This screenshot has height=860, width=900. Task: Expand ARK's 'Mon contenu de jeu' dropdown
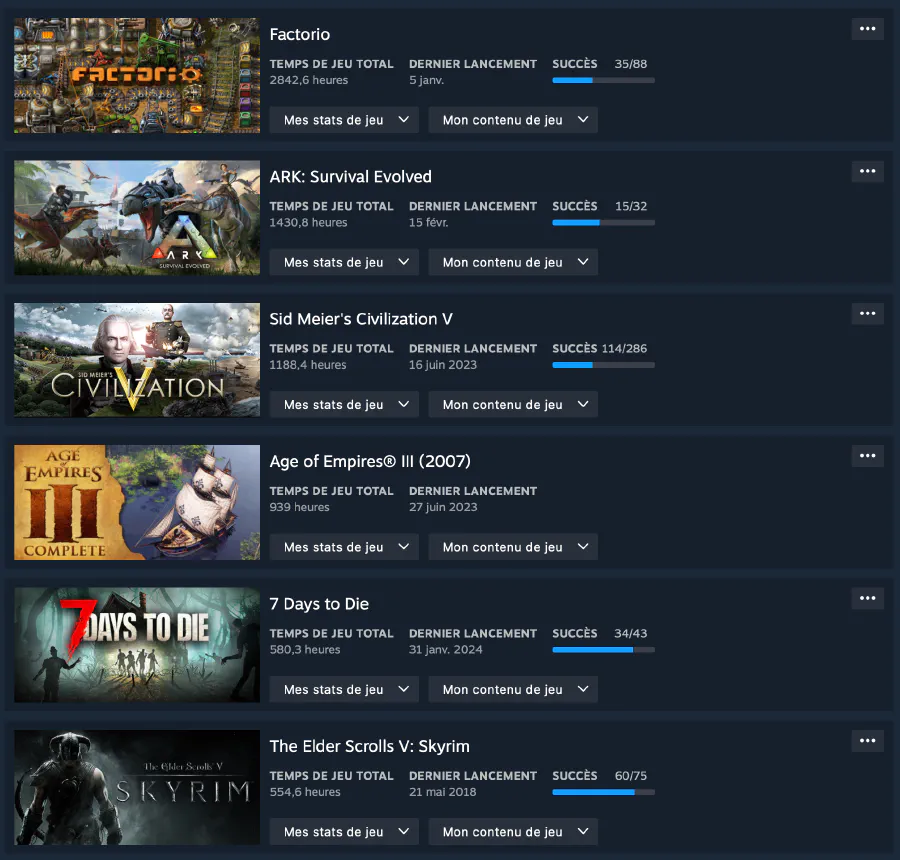point(513,262)
